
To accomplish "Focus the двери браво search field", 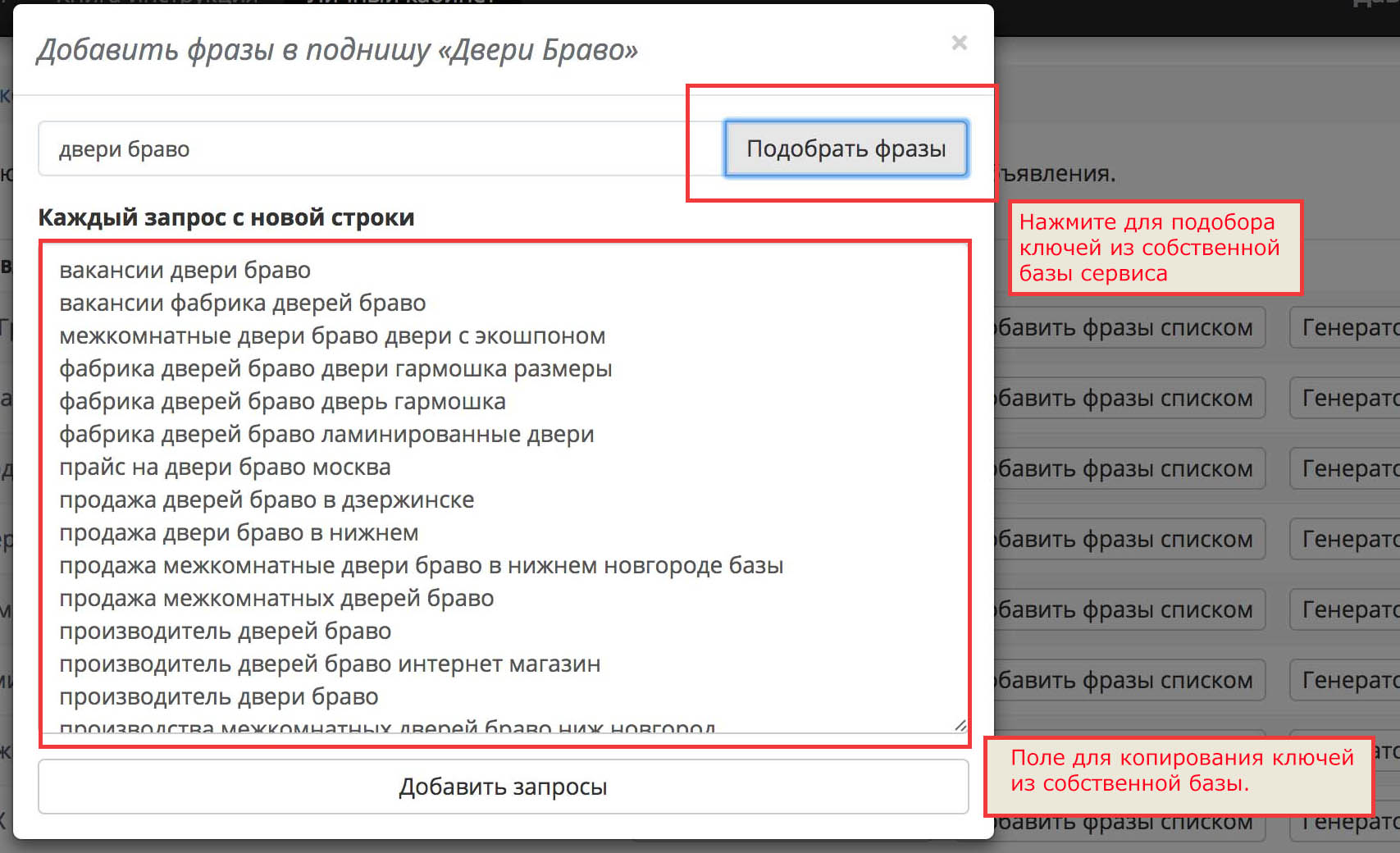I will (x=381, y=148).
